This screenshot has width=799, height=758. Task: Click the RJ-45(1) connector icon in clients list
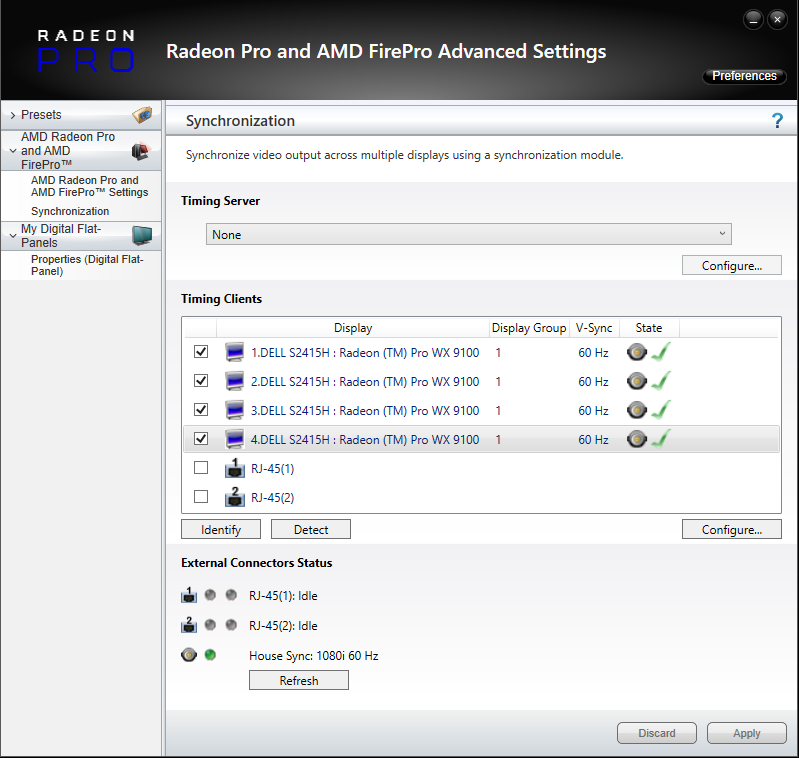click(x=235, y=468)
